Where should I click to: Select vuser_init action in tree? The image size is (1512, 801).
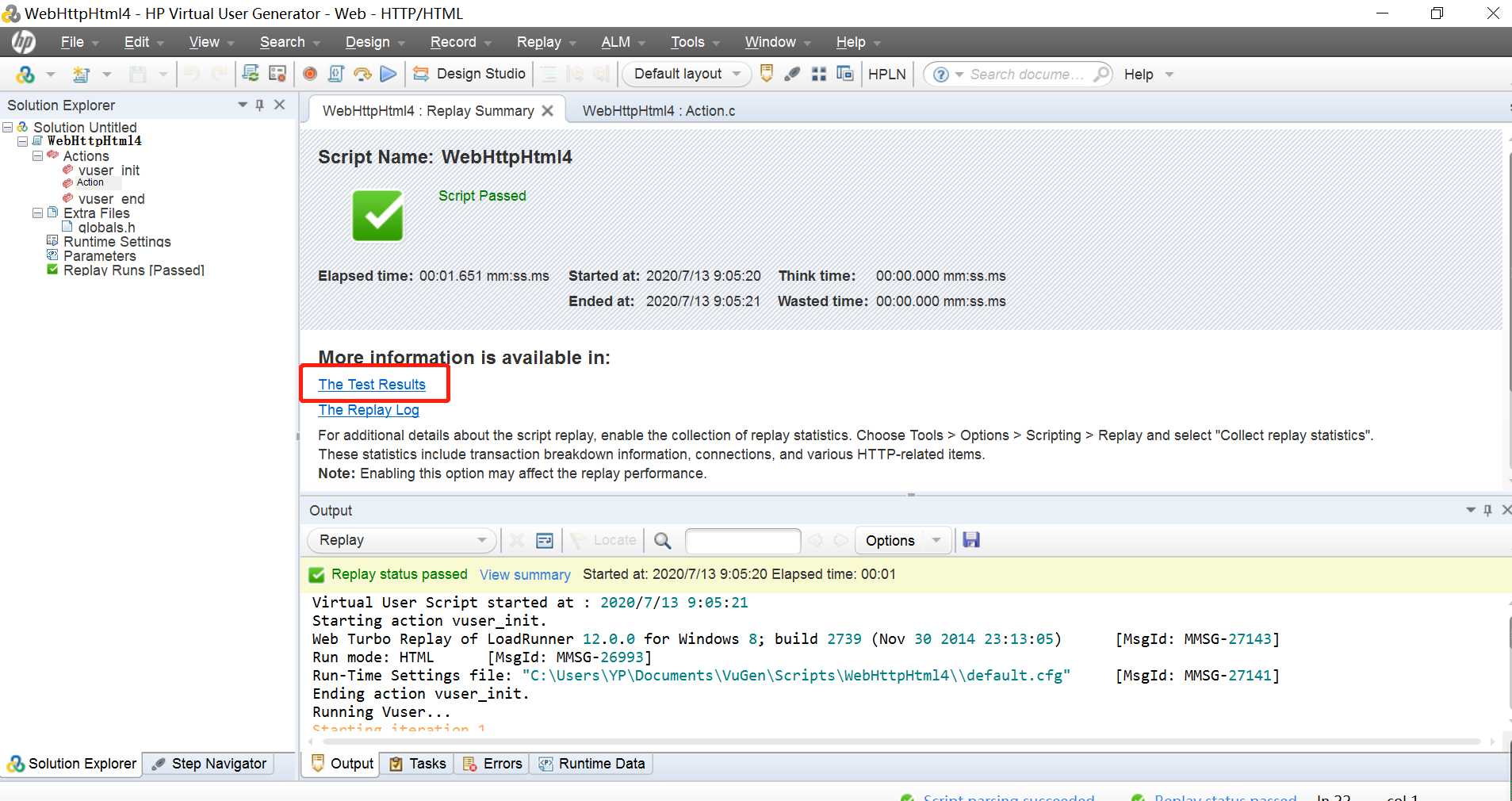(109, 171)
